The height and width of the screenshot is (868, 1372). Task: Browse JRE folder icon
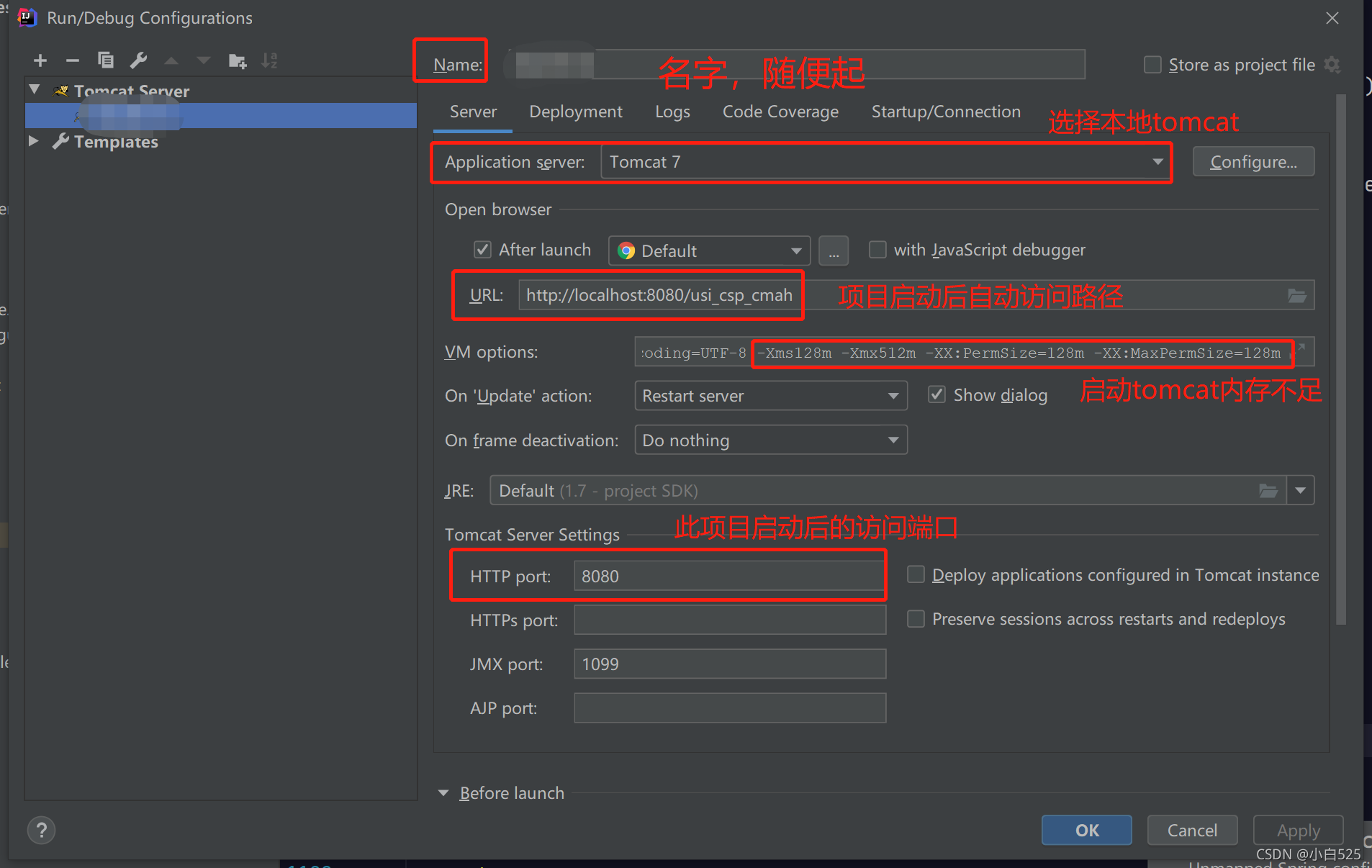click(x=1268, y=491)
